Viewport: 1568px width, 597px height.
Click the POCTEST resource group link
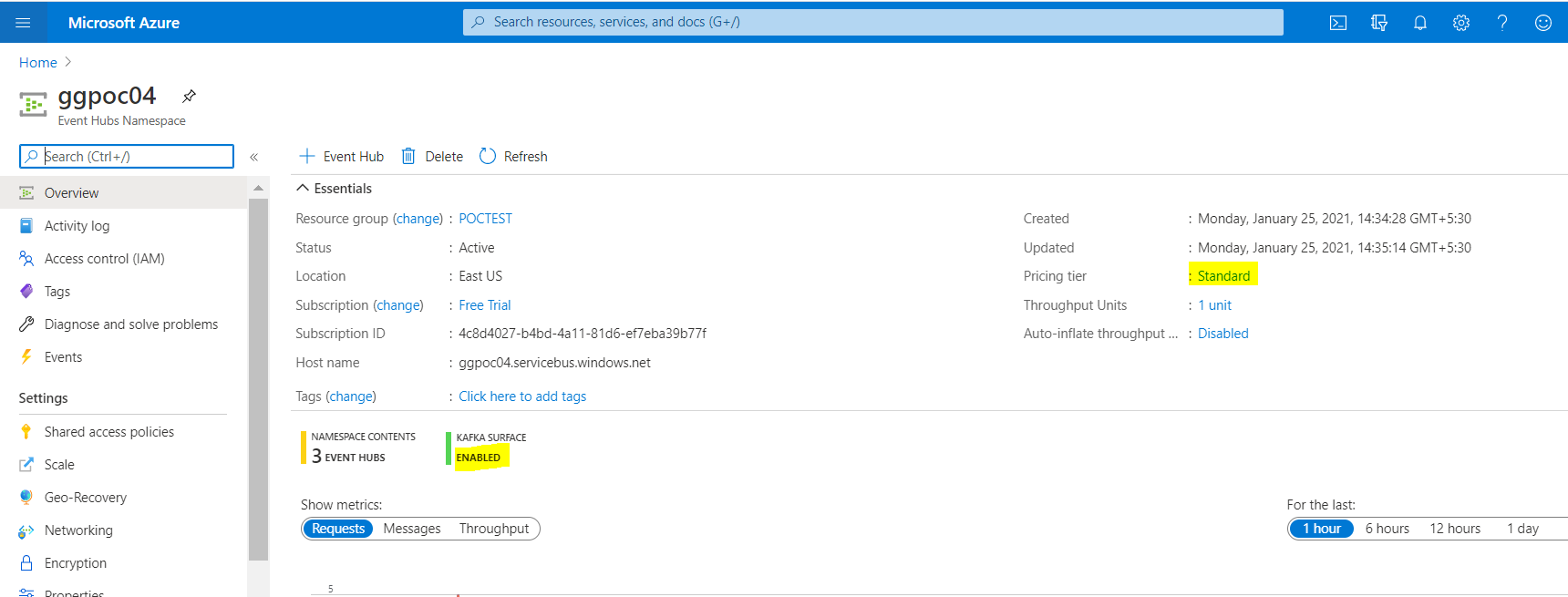click(485, 219)
